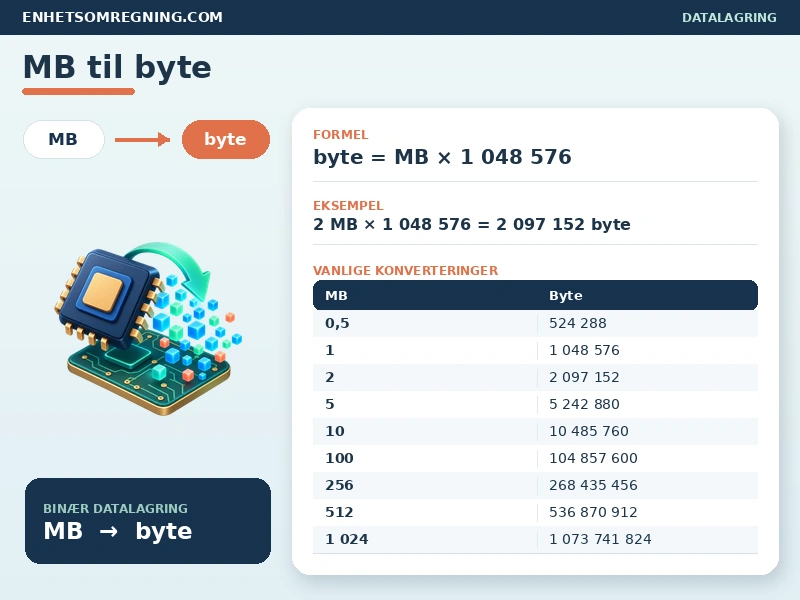Image resolution: width=800 pixels, height=600 pixels.
Task: Select the 1 024 MB row cell
Action: (347, 539)
